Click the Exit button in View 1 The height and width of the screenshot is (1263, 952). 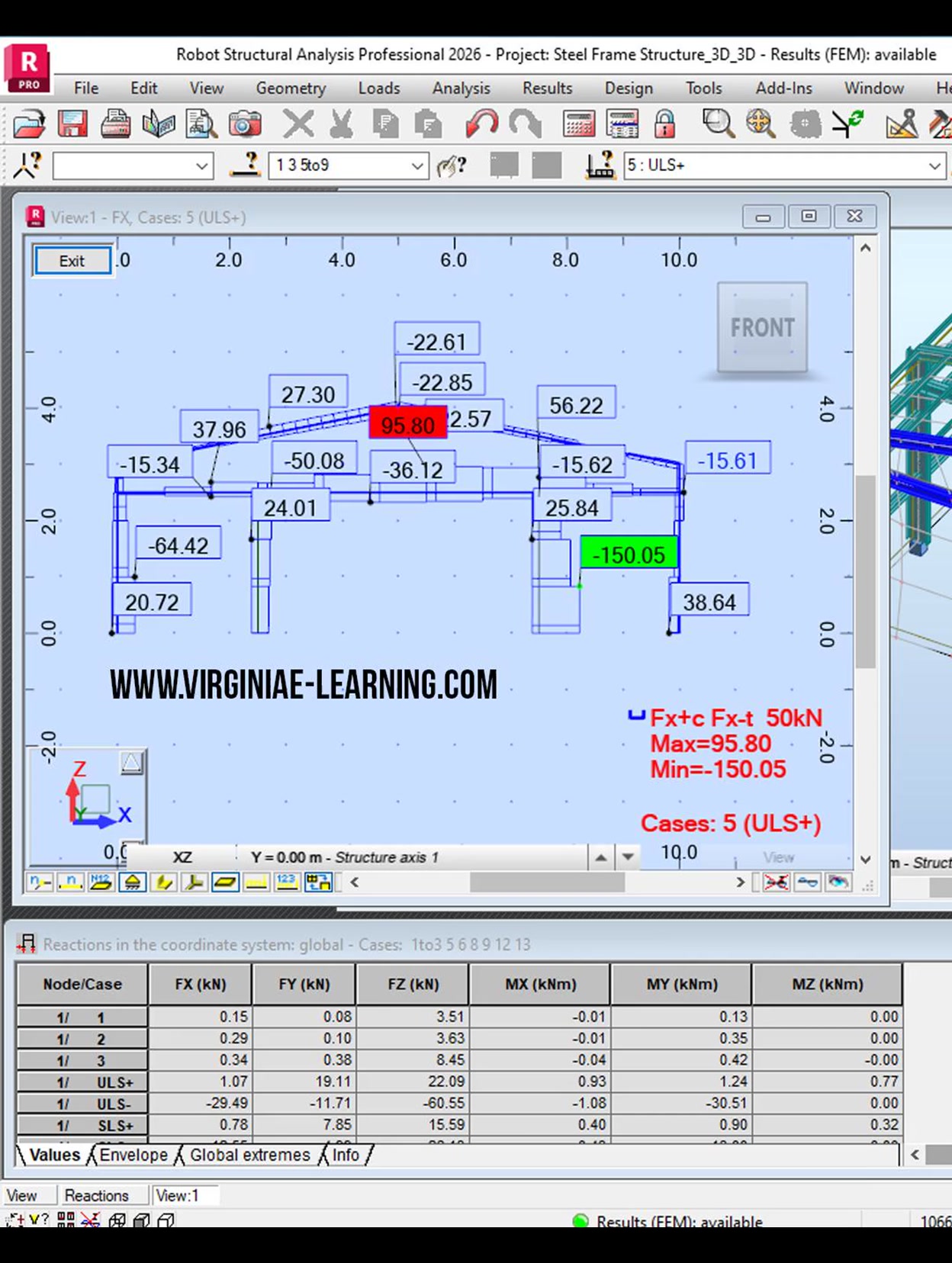coord(72,261)
